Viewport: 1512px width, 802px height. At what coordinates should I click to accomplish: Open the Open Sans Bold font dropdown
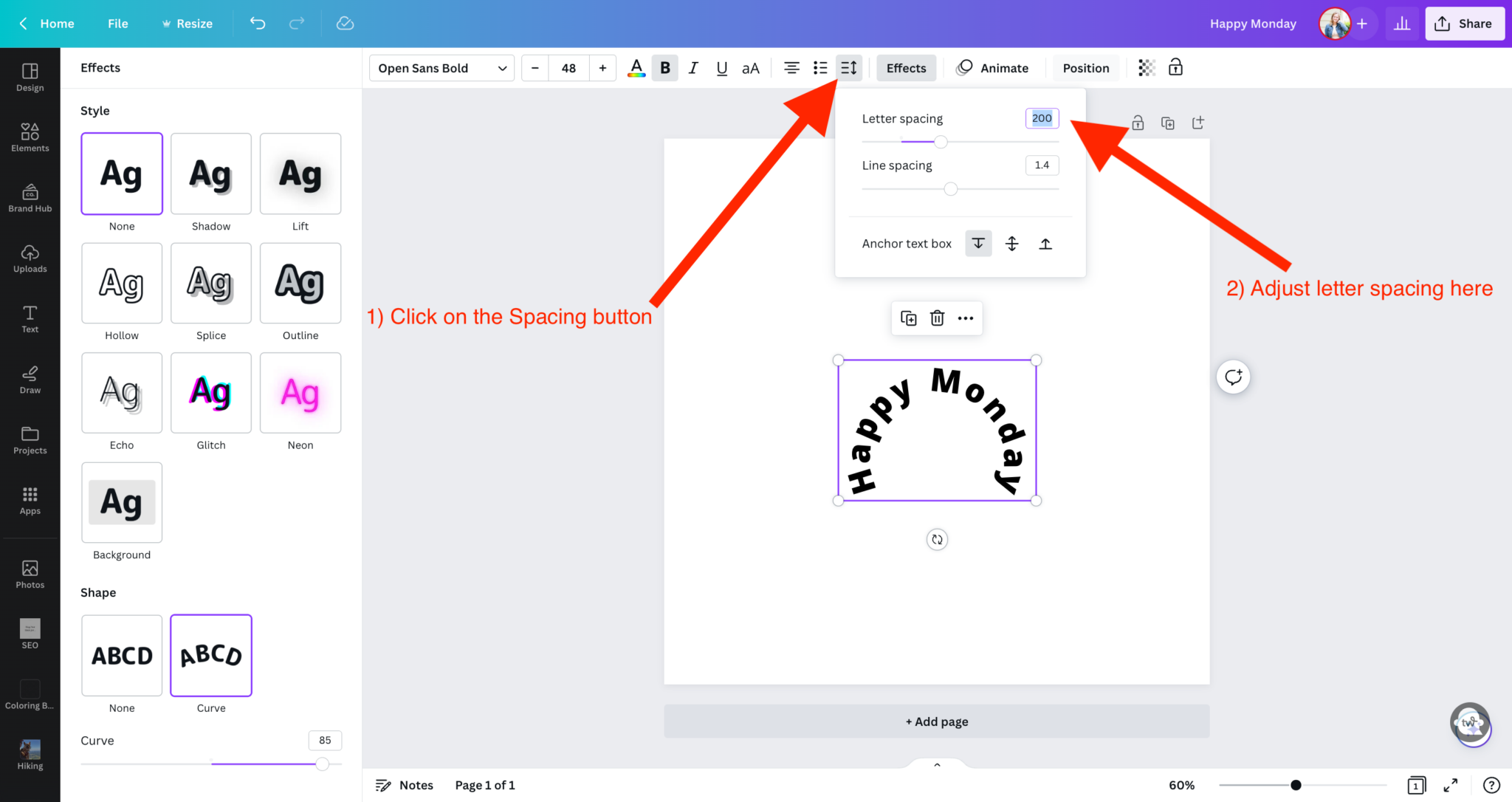[x=441, y=68]
